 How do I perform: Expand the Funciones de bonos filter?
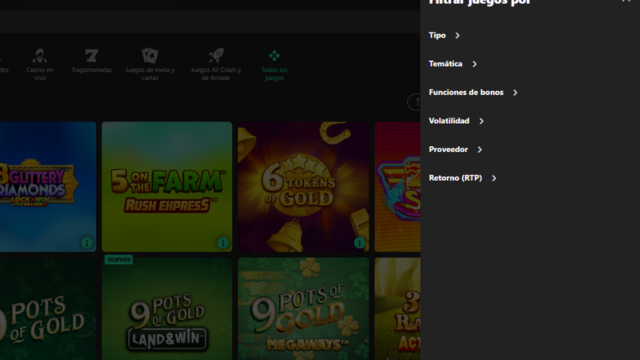pos(473,93)
